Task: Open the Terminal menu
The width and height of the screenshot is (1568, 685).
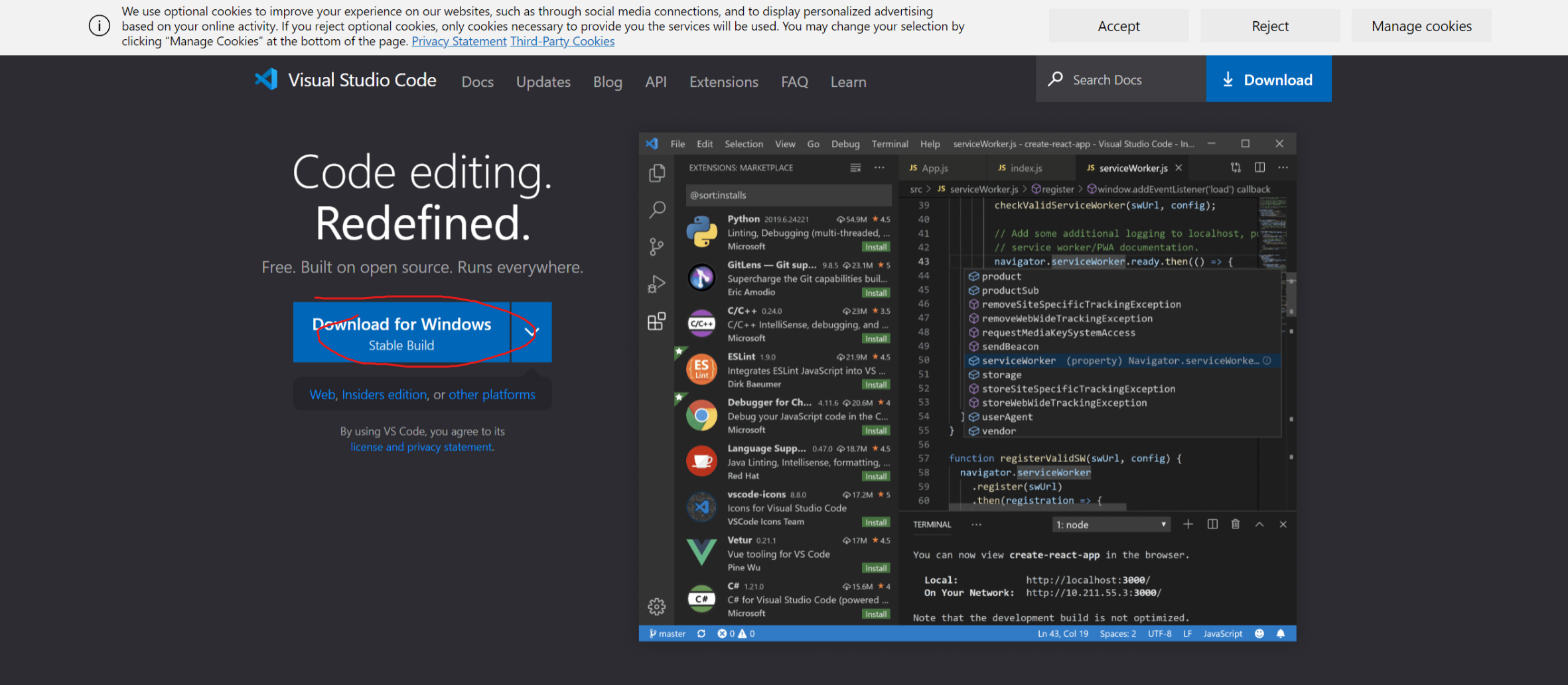Action: (890, 144)
